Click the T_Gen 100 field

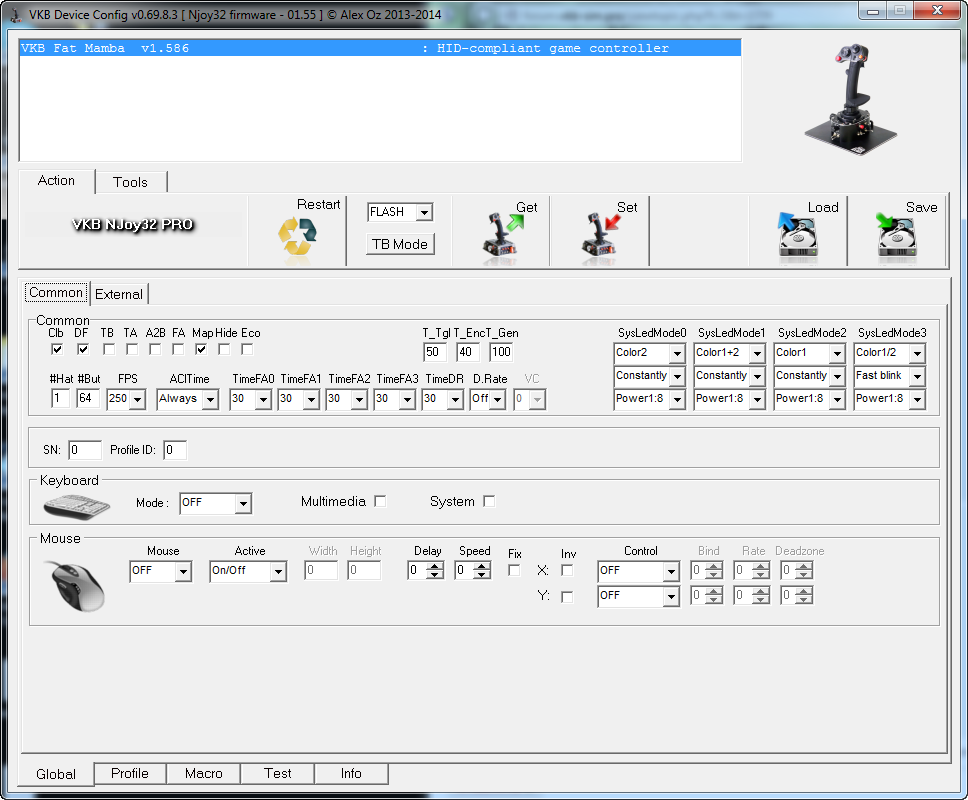click(501, 352)
